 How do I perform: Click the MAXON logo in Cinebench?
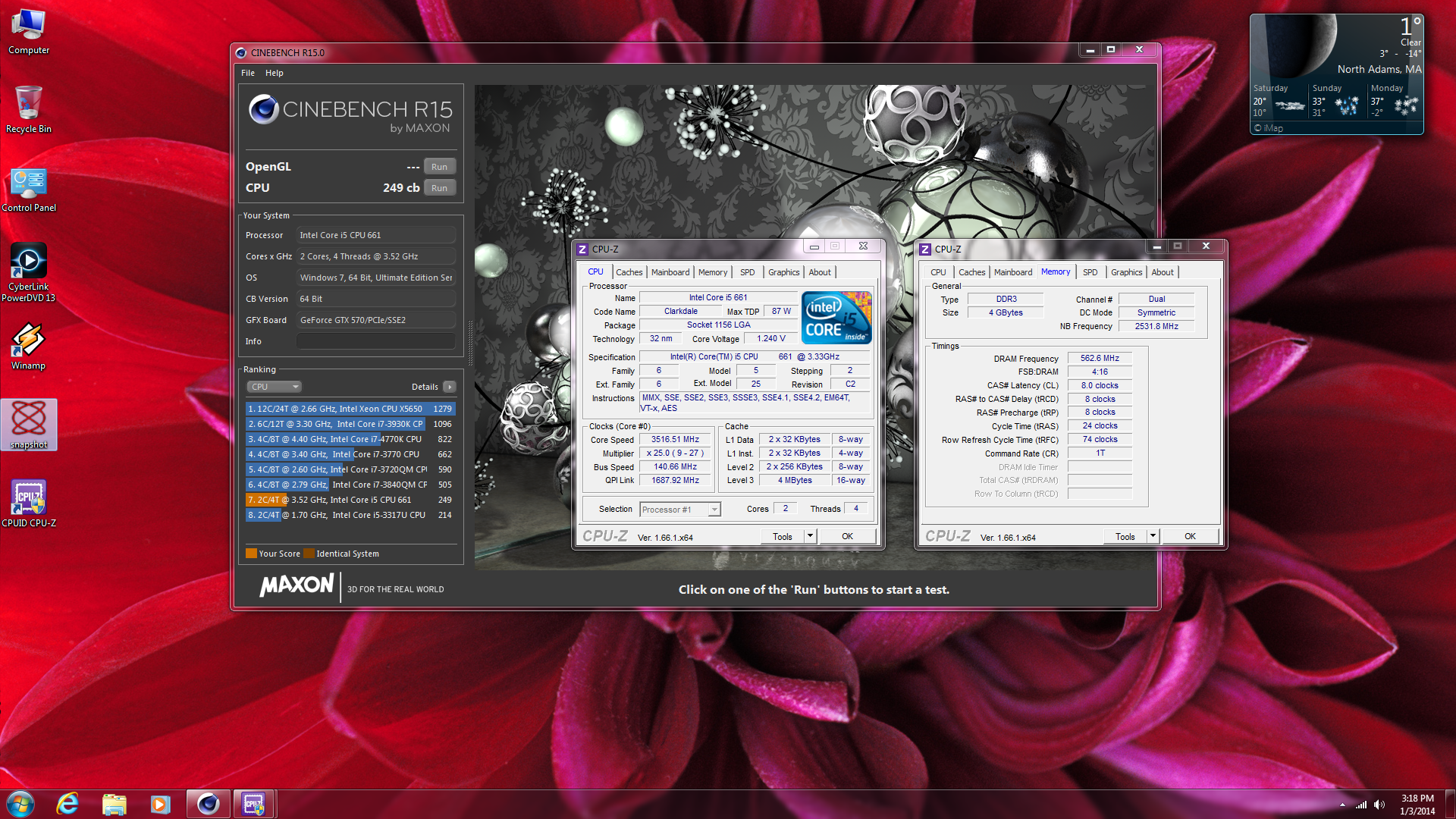pyautogui.click(x=297, y=585)
